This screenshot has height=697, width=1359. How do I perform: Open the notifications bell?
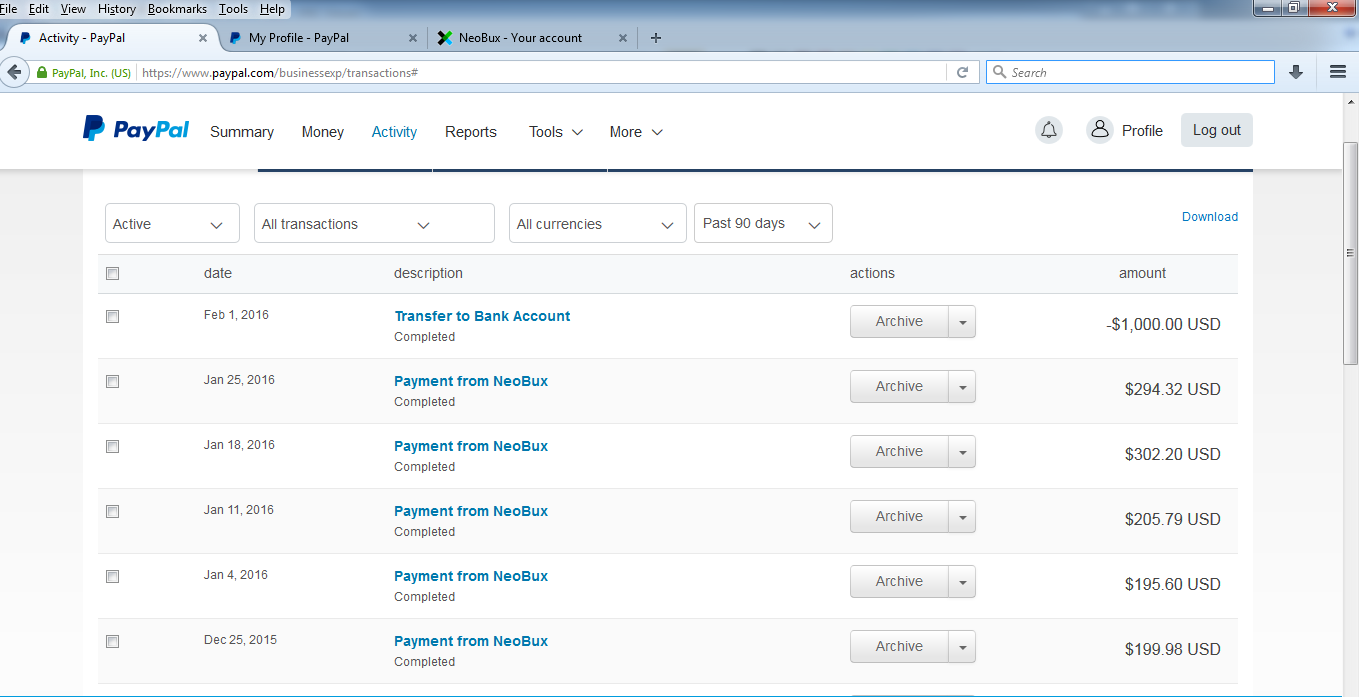pos(1049,131)
